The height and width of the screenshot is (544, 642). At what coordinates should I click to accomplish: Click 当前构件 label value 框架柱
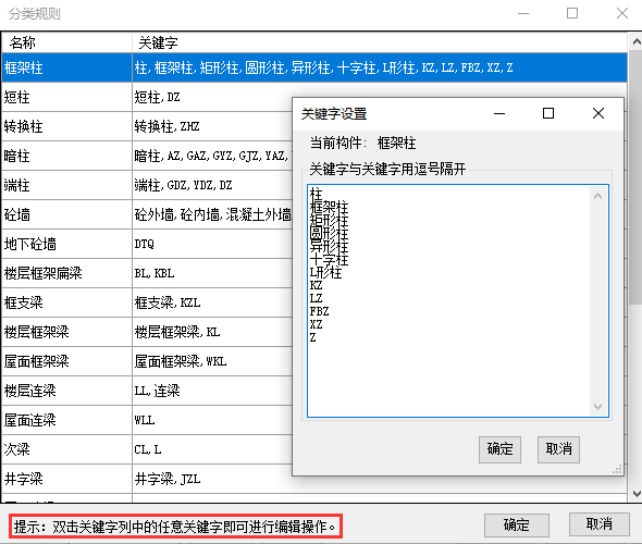[396, 143]
